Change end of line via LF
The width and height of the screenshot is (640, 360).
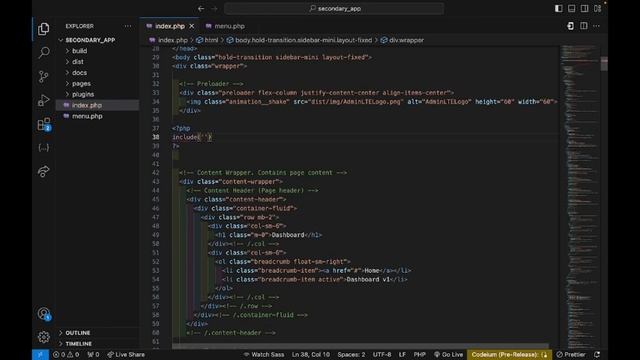click(402, 355)
